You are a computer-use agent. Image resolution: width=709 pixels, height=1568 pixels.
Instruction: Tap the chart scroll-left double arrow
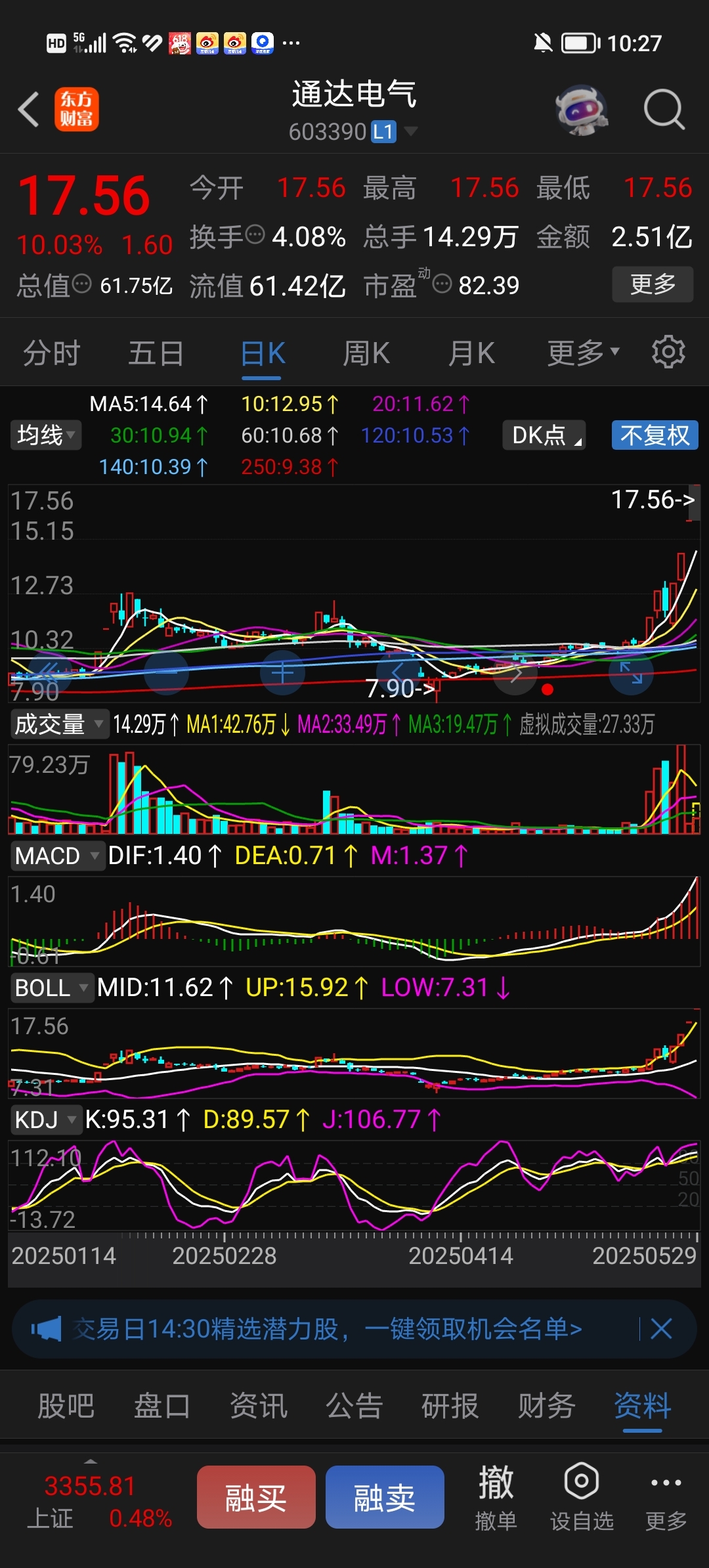(x=49, y=672)
